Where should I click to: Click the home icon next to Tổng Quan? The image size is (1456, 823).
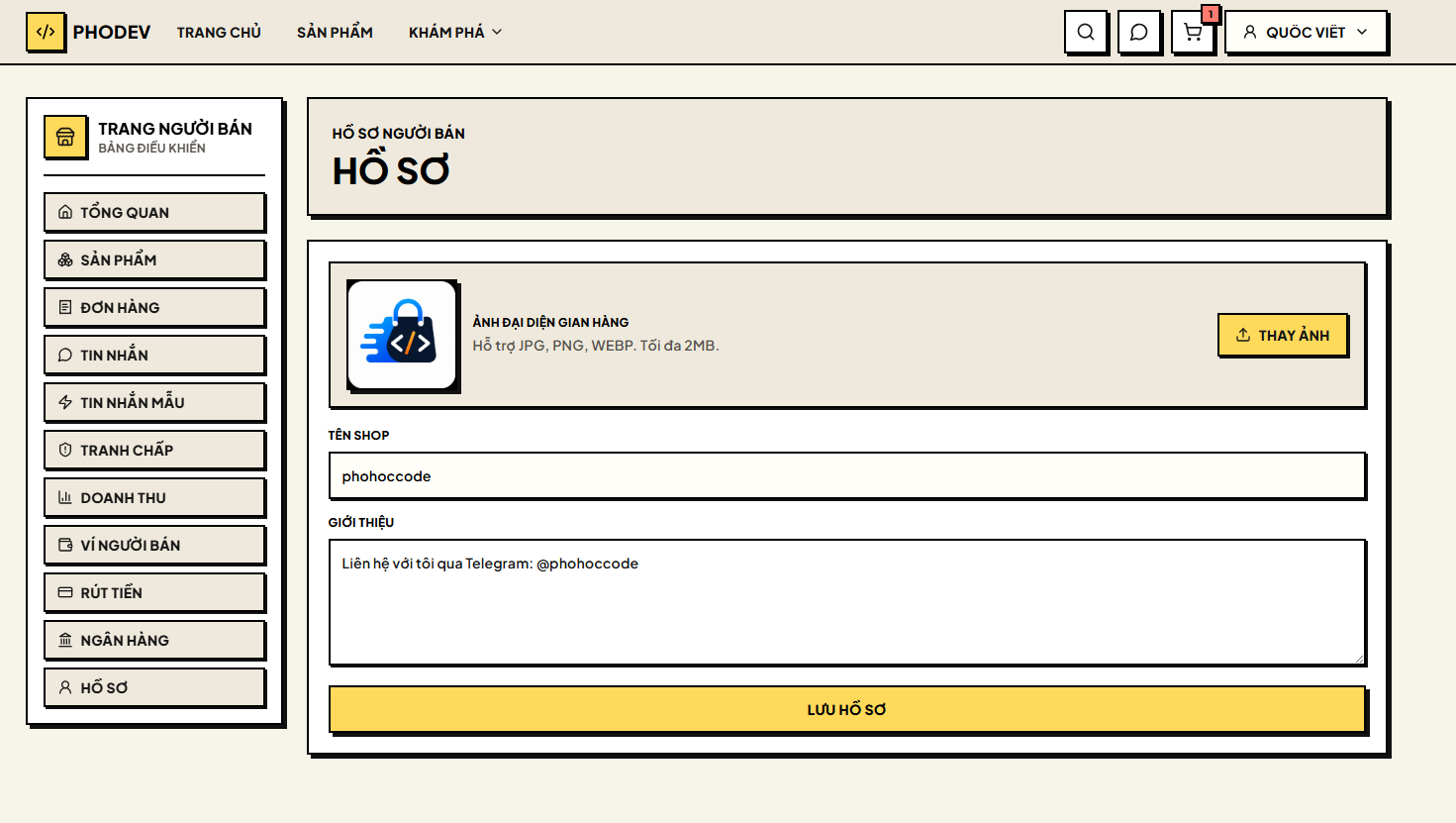(65, 212)
